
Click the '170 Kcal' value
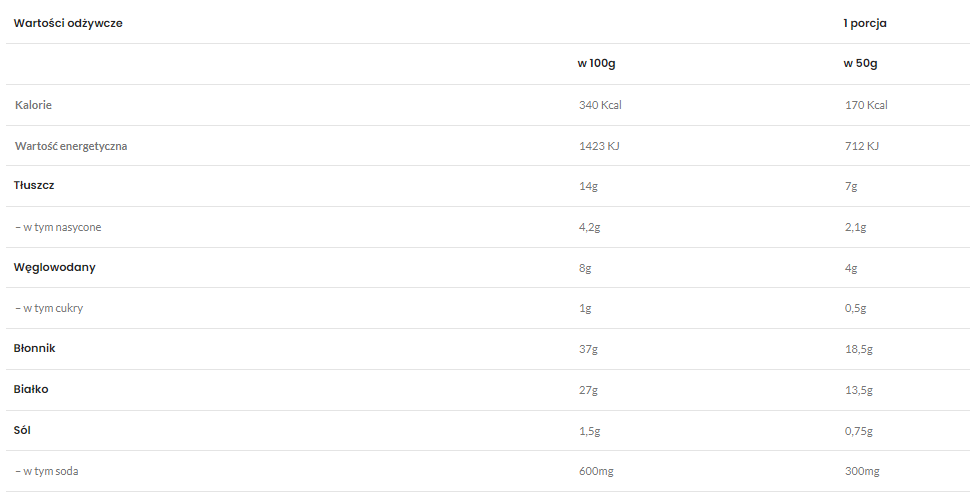click(x=866, y=105)
